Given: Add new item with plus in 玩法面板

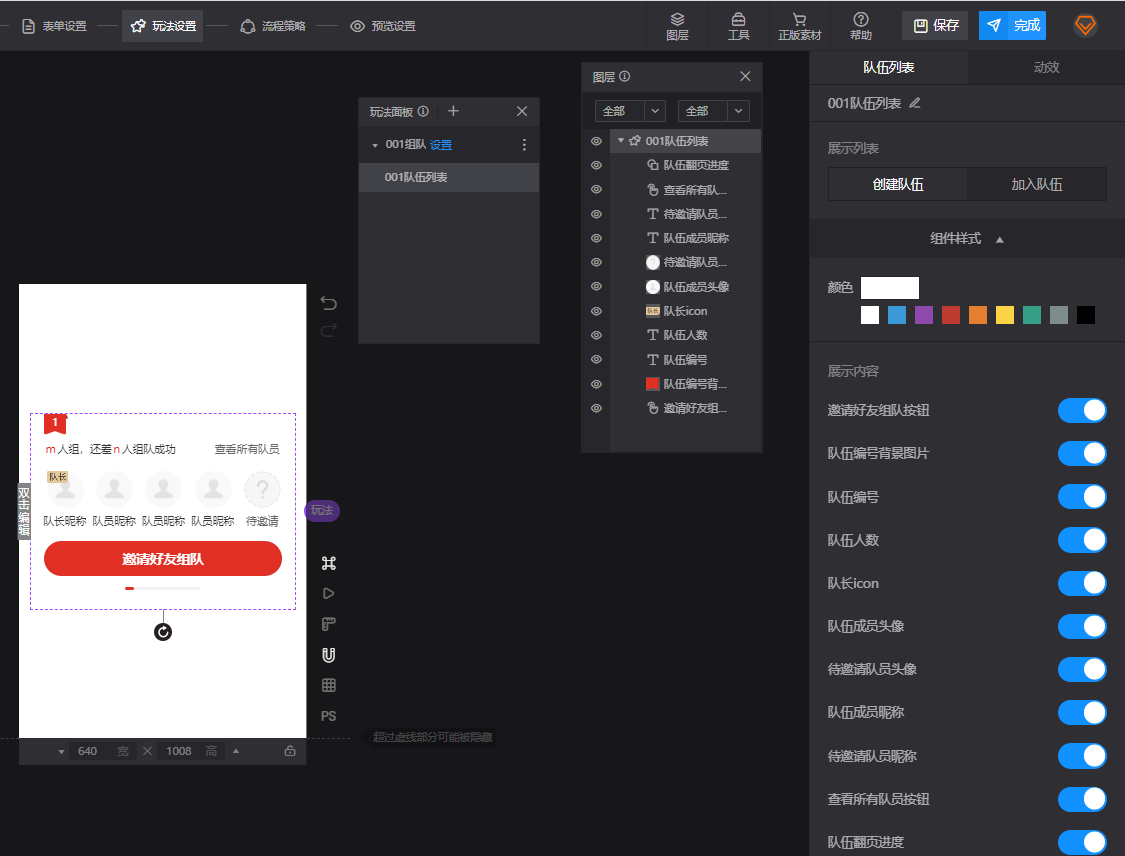Looking at the screenshot, I should 453,111.
